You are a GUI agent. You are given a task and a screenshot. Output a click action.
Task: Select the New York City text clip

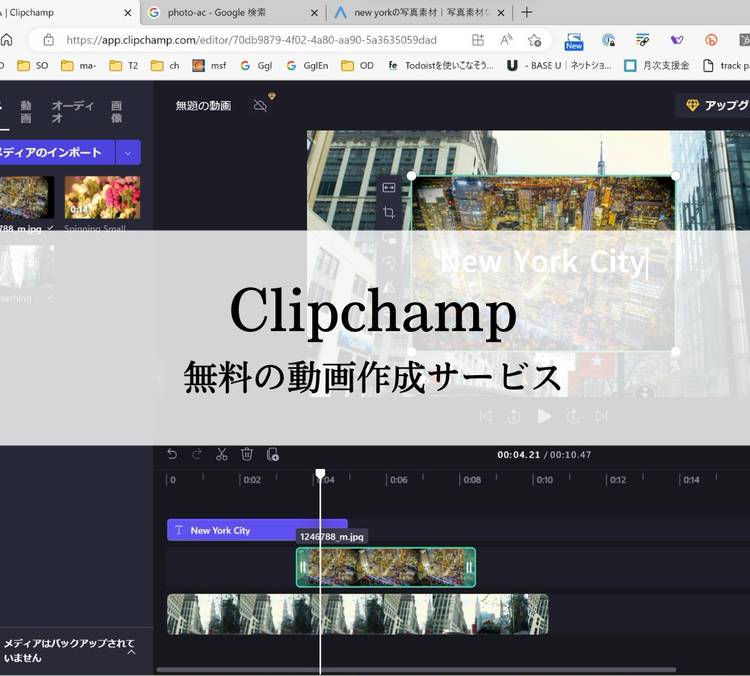click(257, 531)
